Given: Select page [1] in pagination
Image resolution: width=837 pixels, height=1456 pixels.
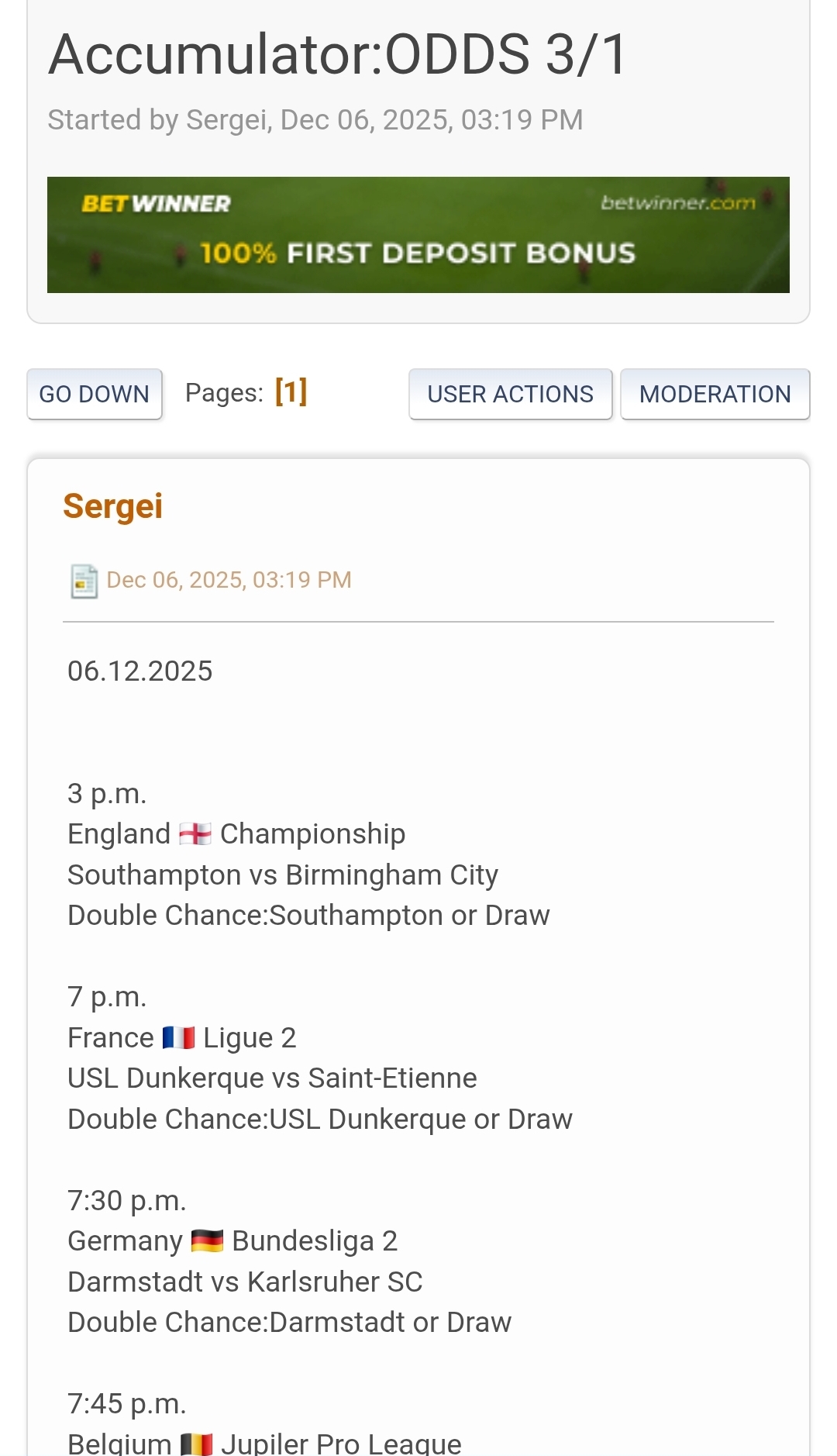Looking at the screenshot, I should coord(291,392).
